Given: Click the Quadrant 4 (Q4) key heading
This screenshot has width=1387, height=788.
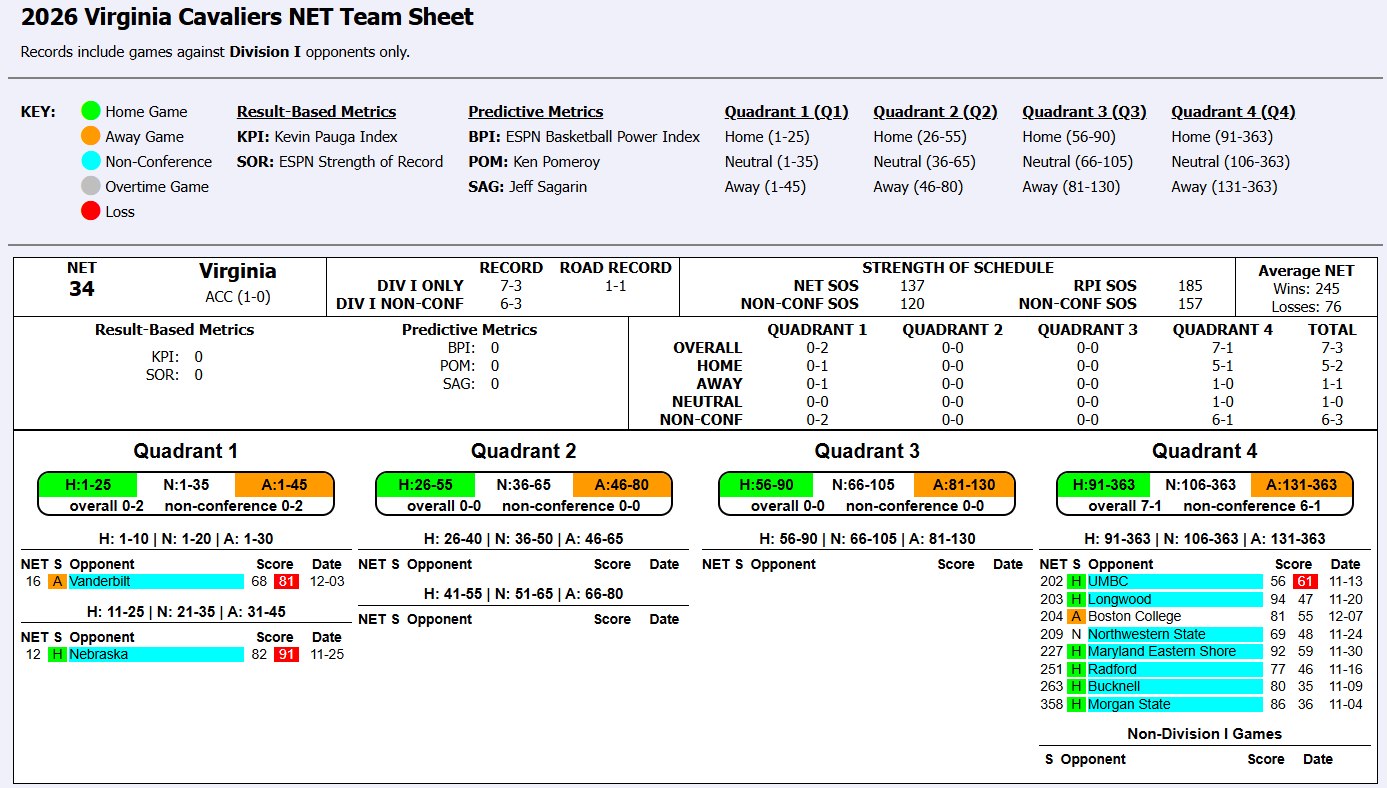Looking at the screenshot, I should [1233, 112].
